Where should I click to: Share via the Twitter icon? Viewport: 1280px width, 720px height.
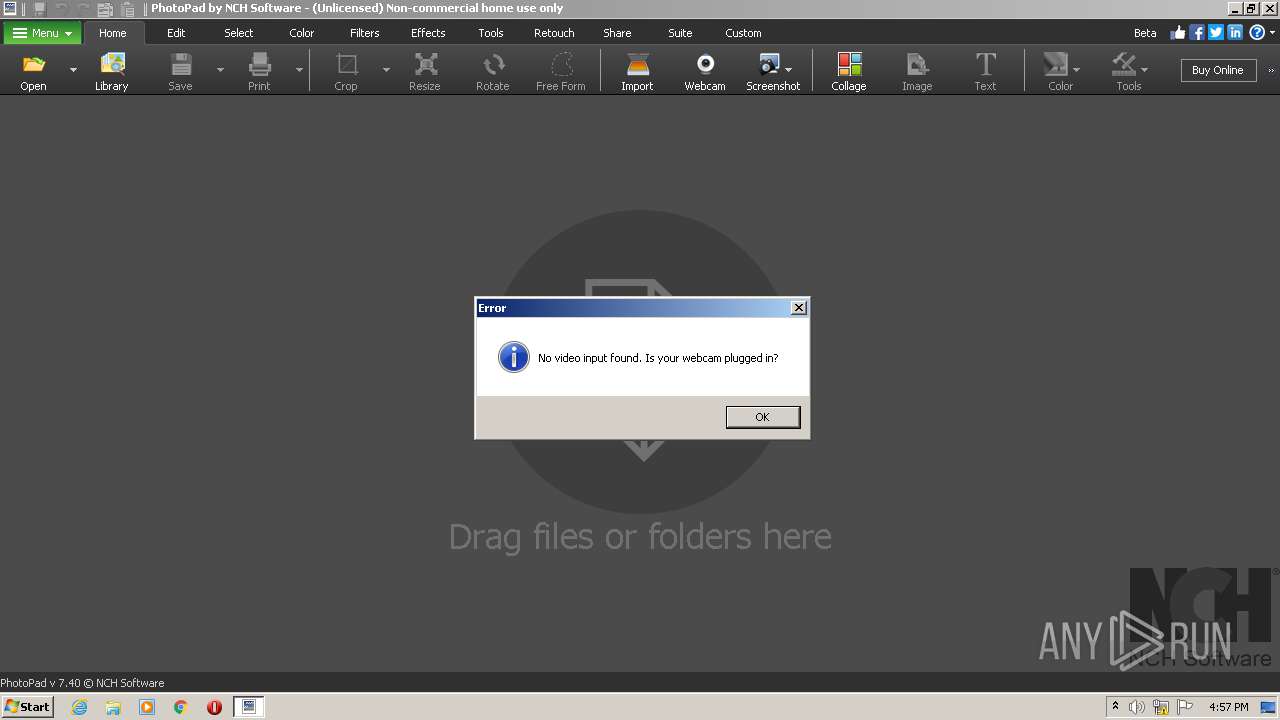pyautogui.click(x=1216, y=33)
